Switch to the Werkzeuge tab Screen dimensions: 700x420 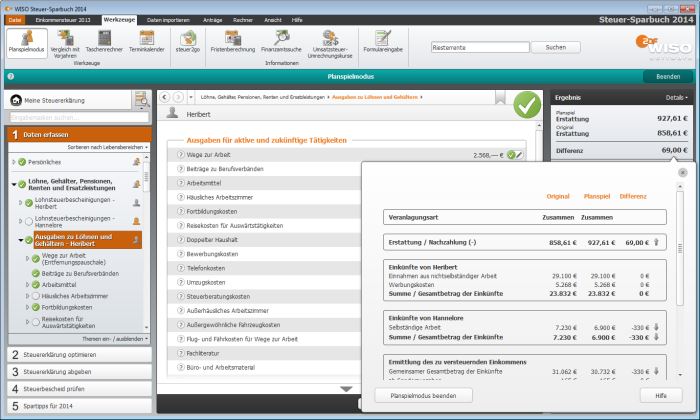pos(119,20)
